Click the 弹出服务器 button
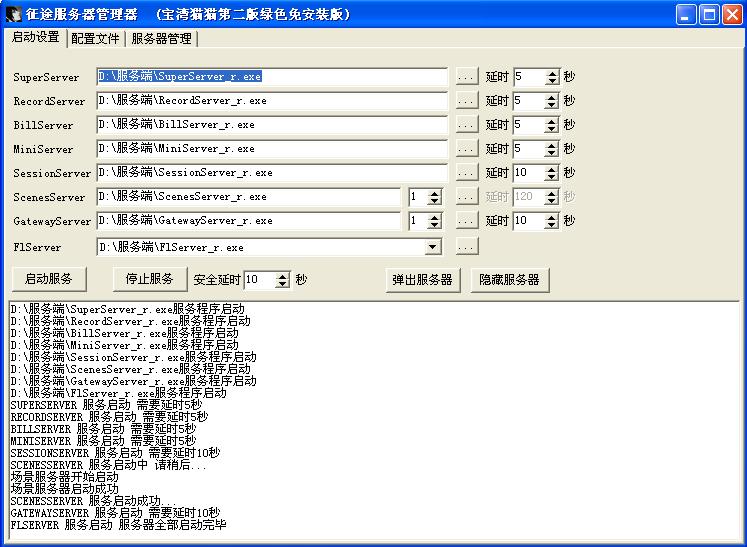This screenshot has width=747, height=547. tap(422, 280)
